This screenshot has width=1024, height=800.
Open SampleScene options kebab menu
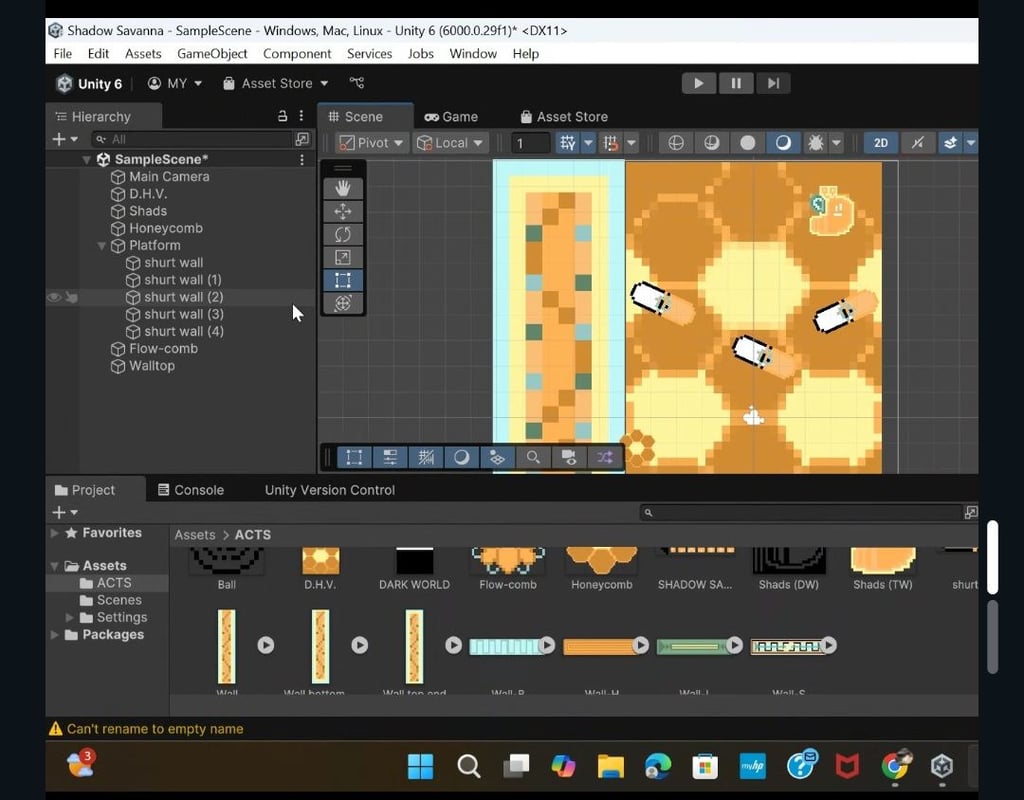point(302,159)
